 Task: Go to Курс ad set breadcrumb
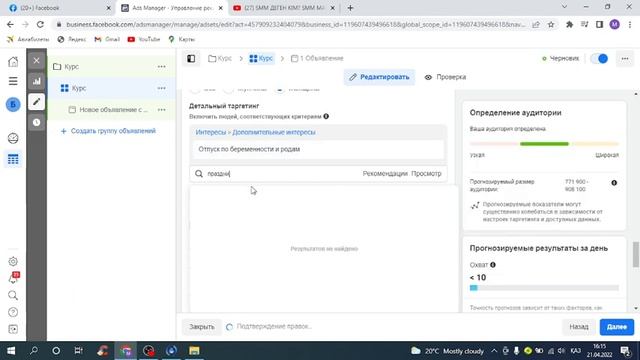(x=261, y=58)
